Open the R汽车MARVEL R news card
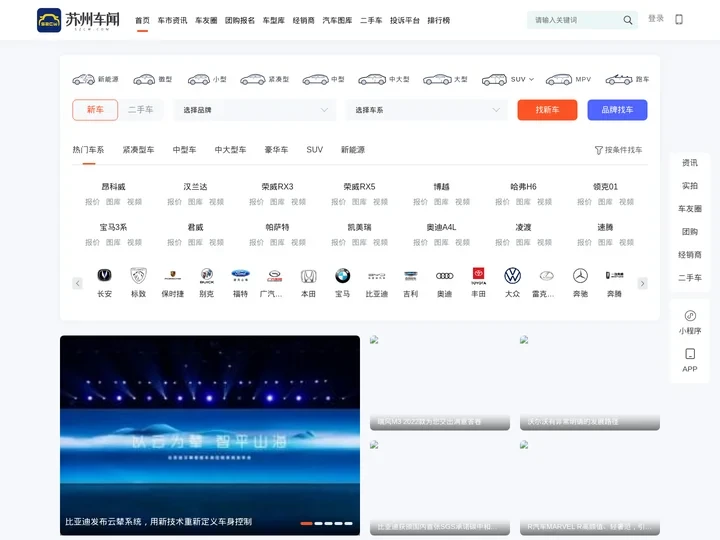Viewport: 720px width, 540px height. point(590,487)
